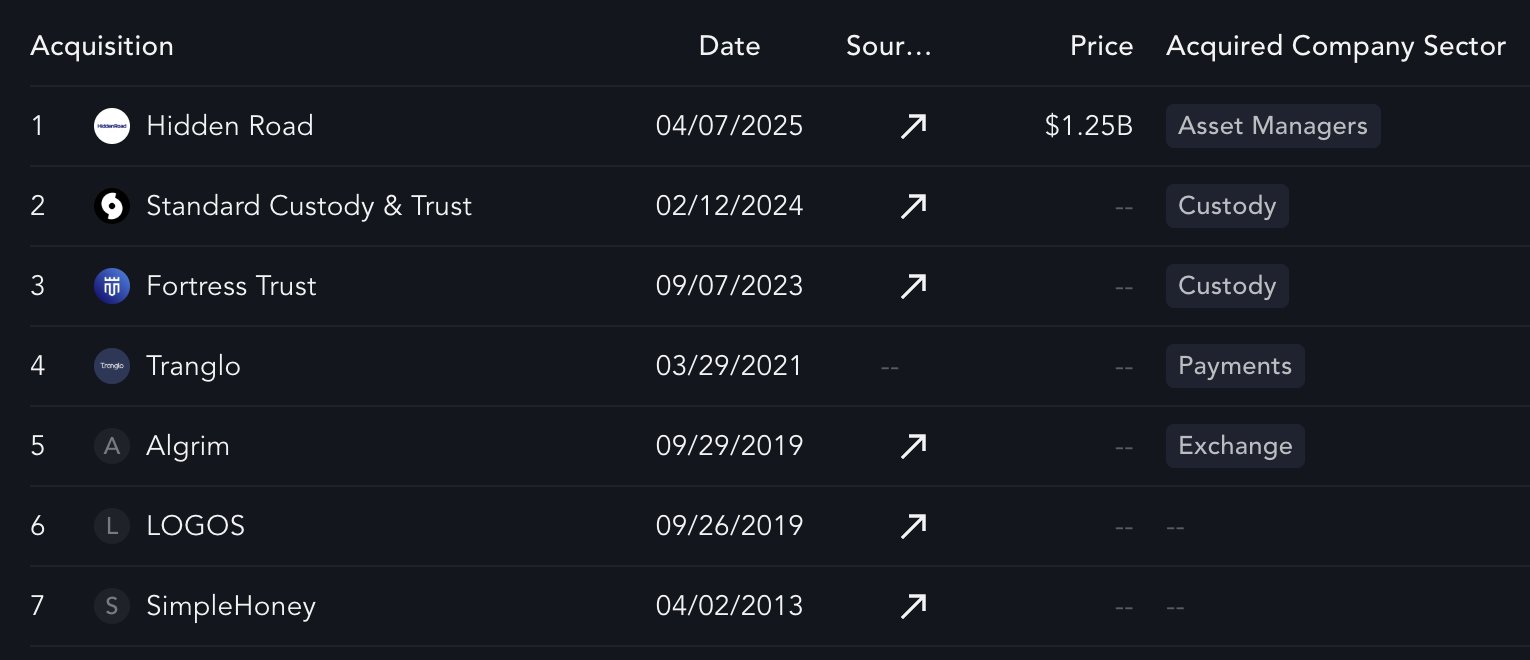Click the Standard Custody & Trust logo
This screenshot has height=660, width=1530.
[x=112, y=206]
